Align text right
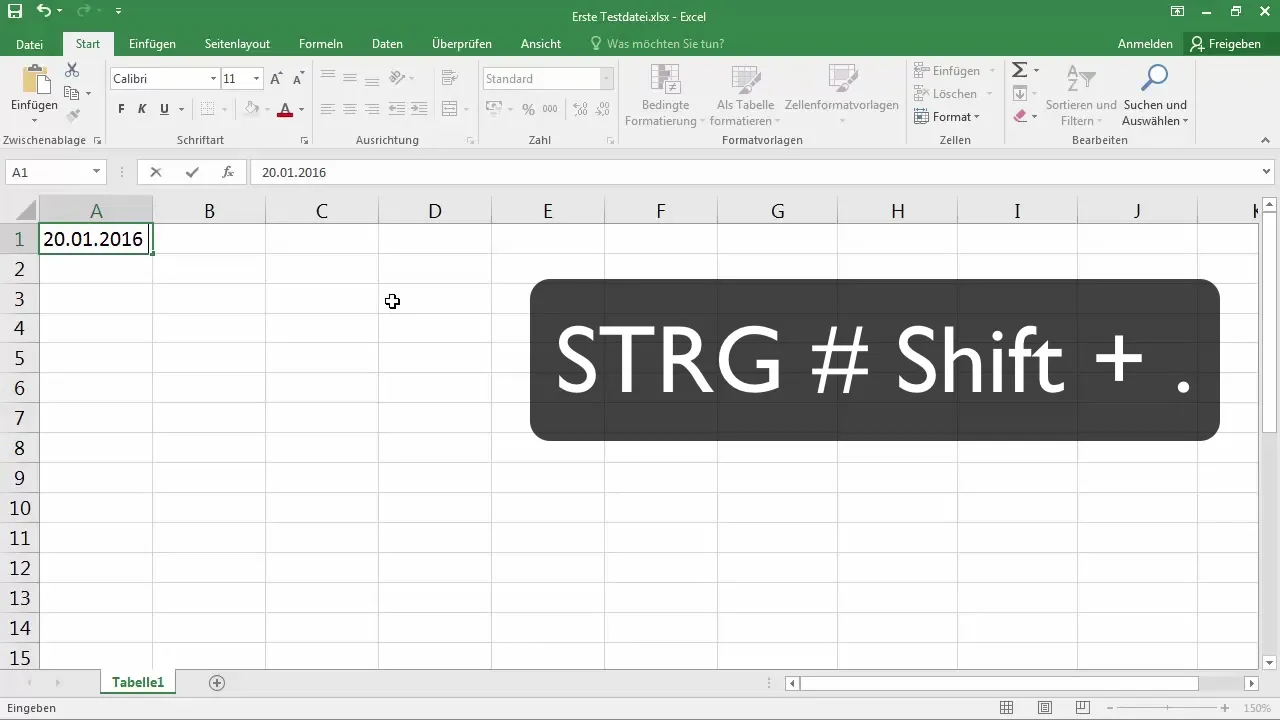This screenshot has height=720, width=1280. (371, 109)
